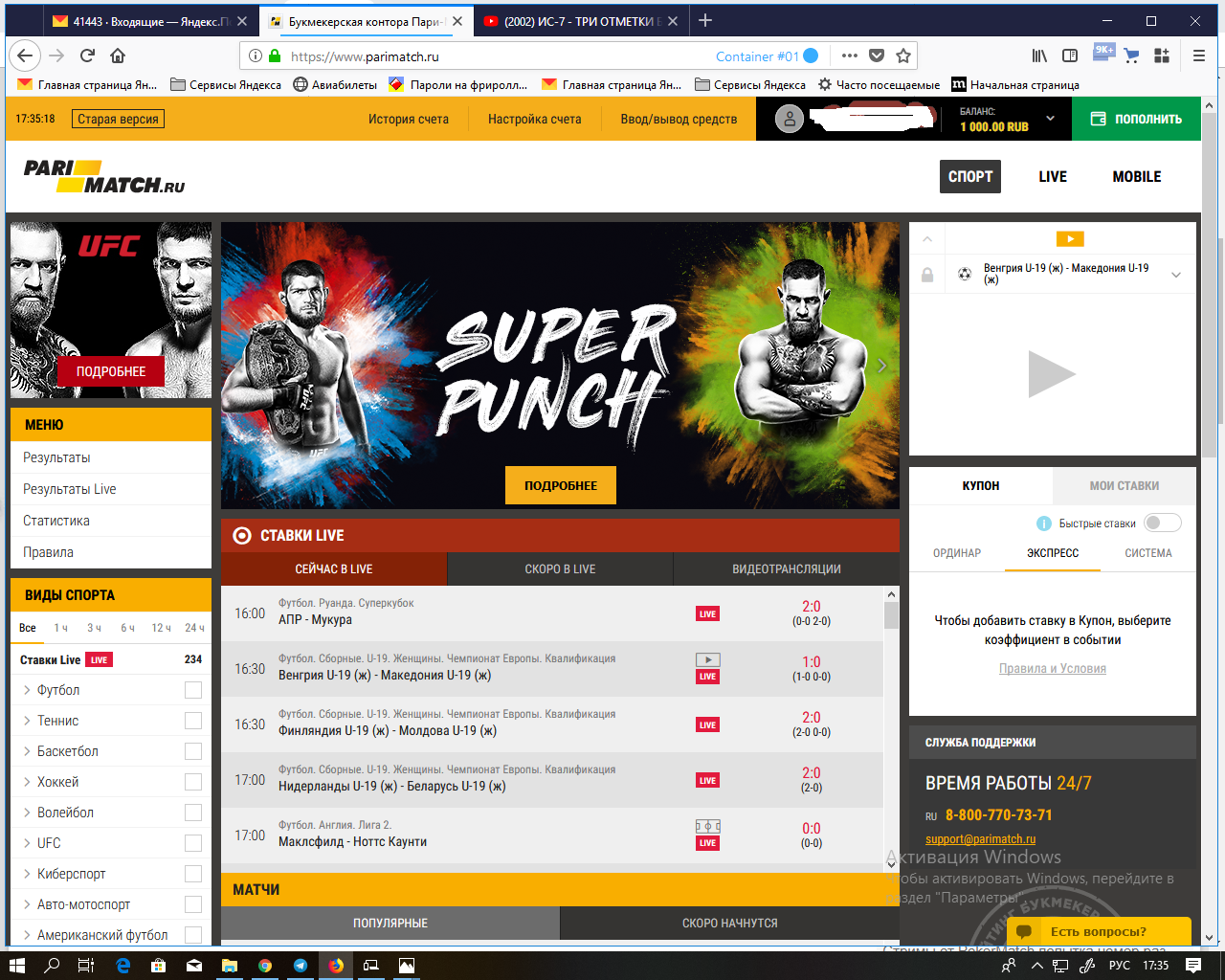Open the UFC promo thumbnail ПОДРОБНЕЕ
Screen dimensions: 1225x980
click(111, 371)
